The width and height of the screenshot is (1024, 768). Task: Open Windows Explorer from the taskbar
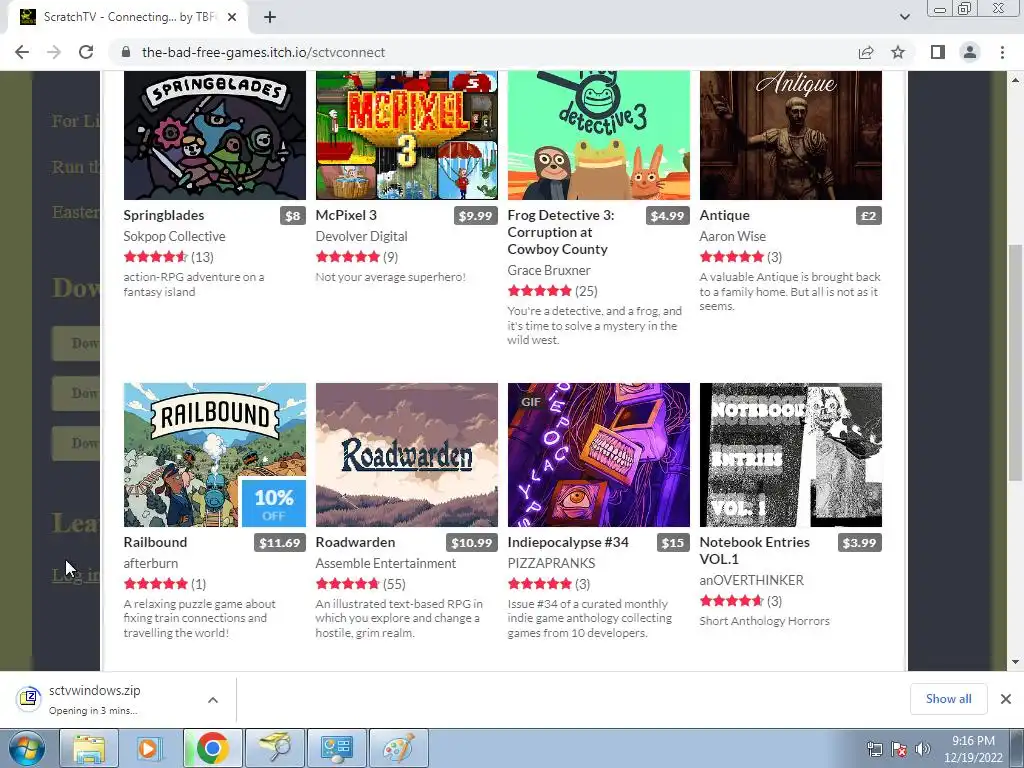(x=89, y=748)
